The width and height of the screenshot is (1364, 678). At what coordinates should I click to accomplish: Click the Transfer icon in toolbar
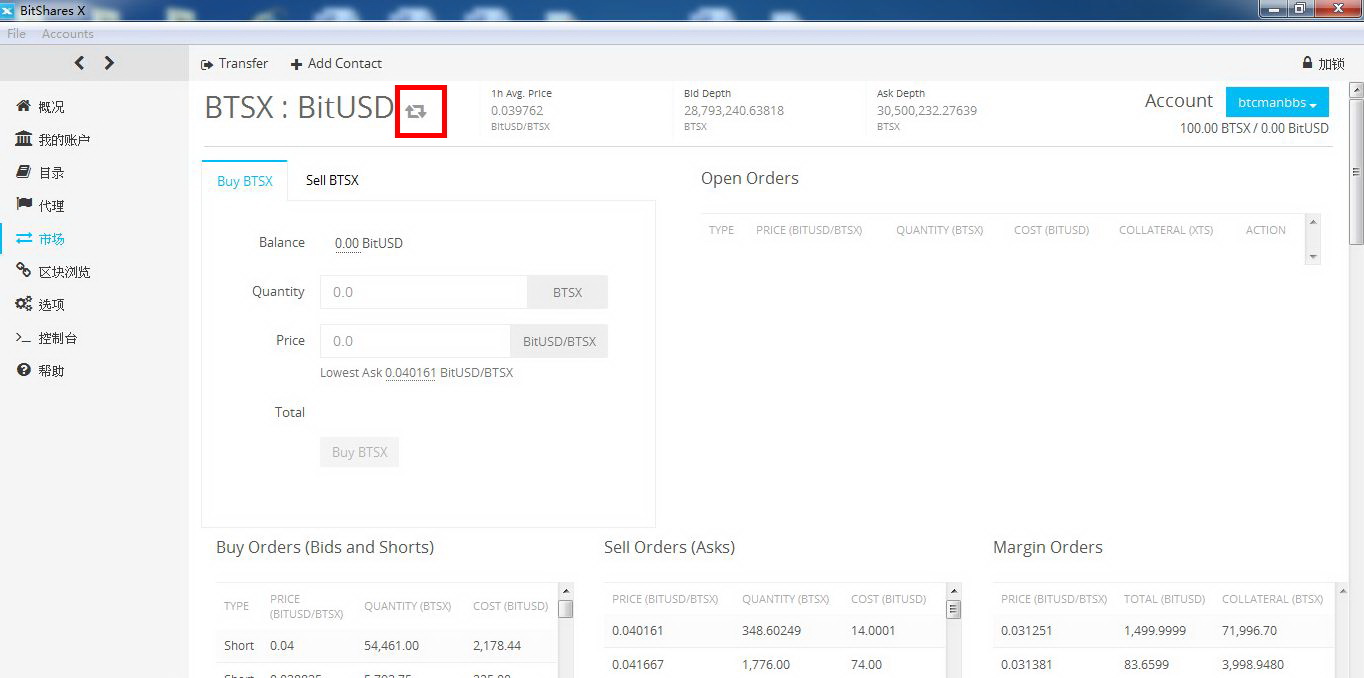pos(207,64)
